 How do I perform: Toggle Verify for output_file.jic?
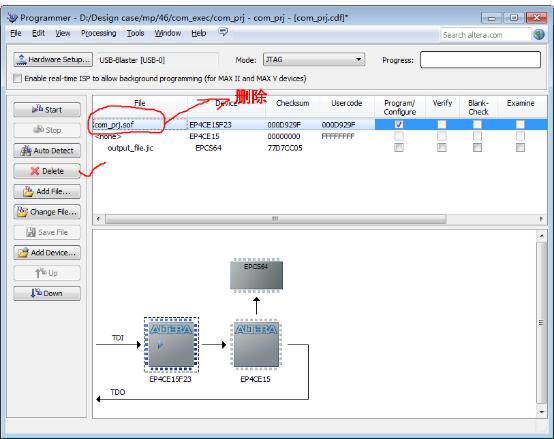tap(442, 148)
